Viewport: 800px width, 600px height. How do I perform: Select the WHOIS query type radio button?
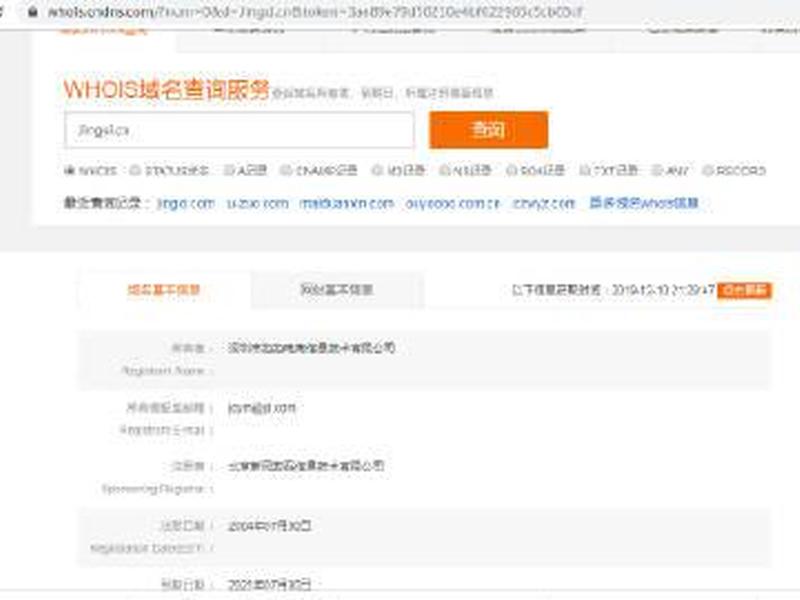pos(69,170)
